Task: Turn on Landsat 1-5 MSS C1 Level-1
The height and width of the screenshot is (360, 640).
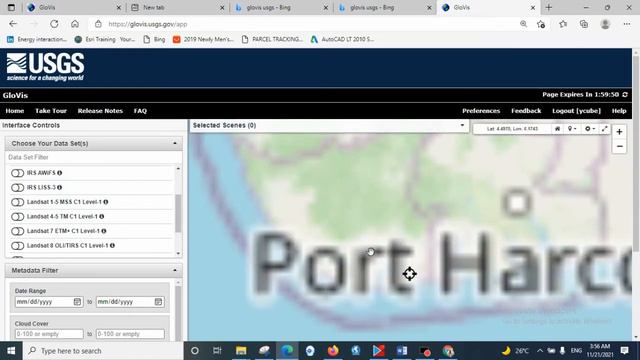Action: [18, 202]
